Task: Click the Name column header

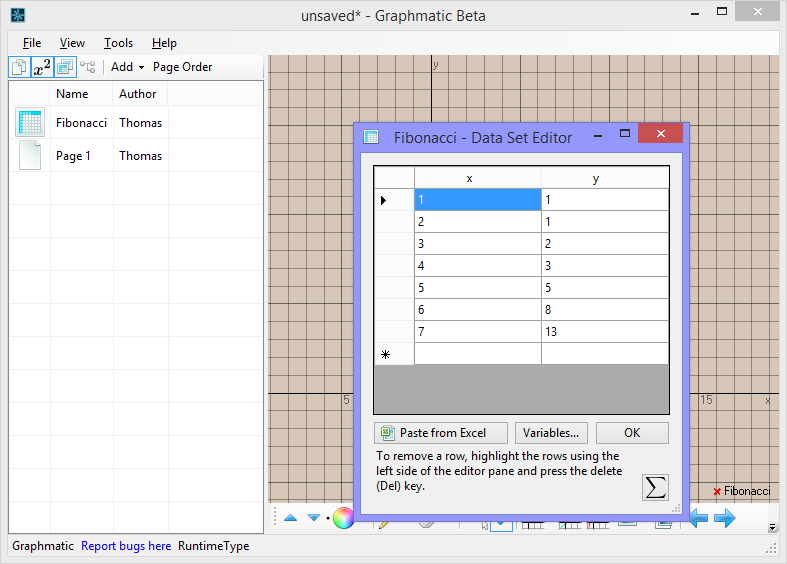Action: pos(81,94)
